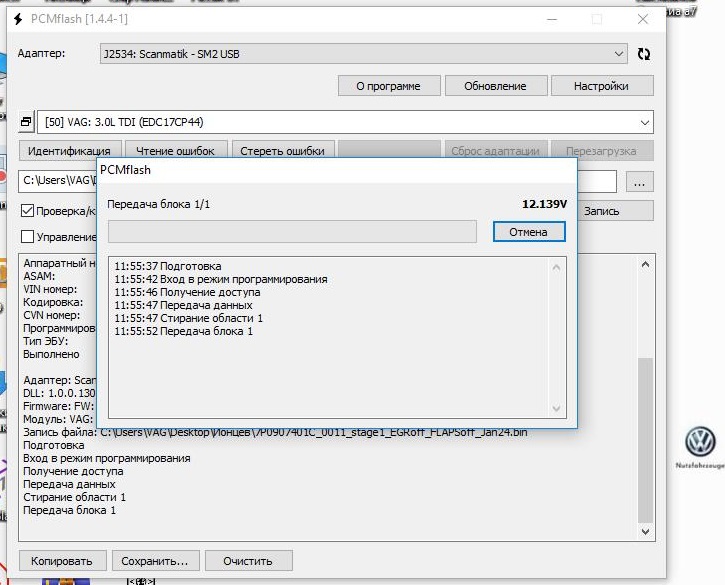Click the Копировать button
This screenshot has width=725, height=585.
62,561
